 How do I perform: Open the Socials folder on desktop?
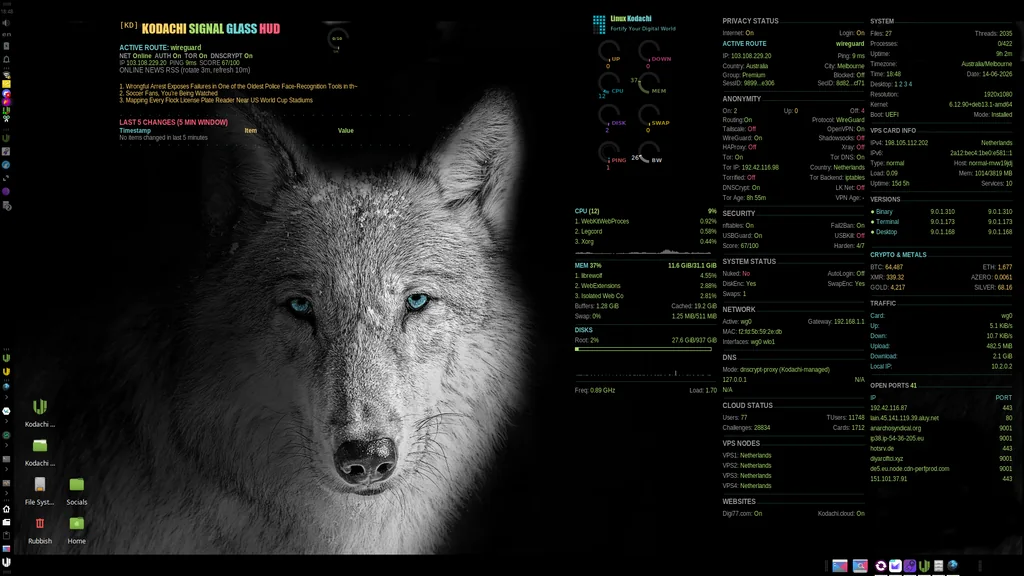click(76, 490)
